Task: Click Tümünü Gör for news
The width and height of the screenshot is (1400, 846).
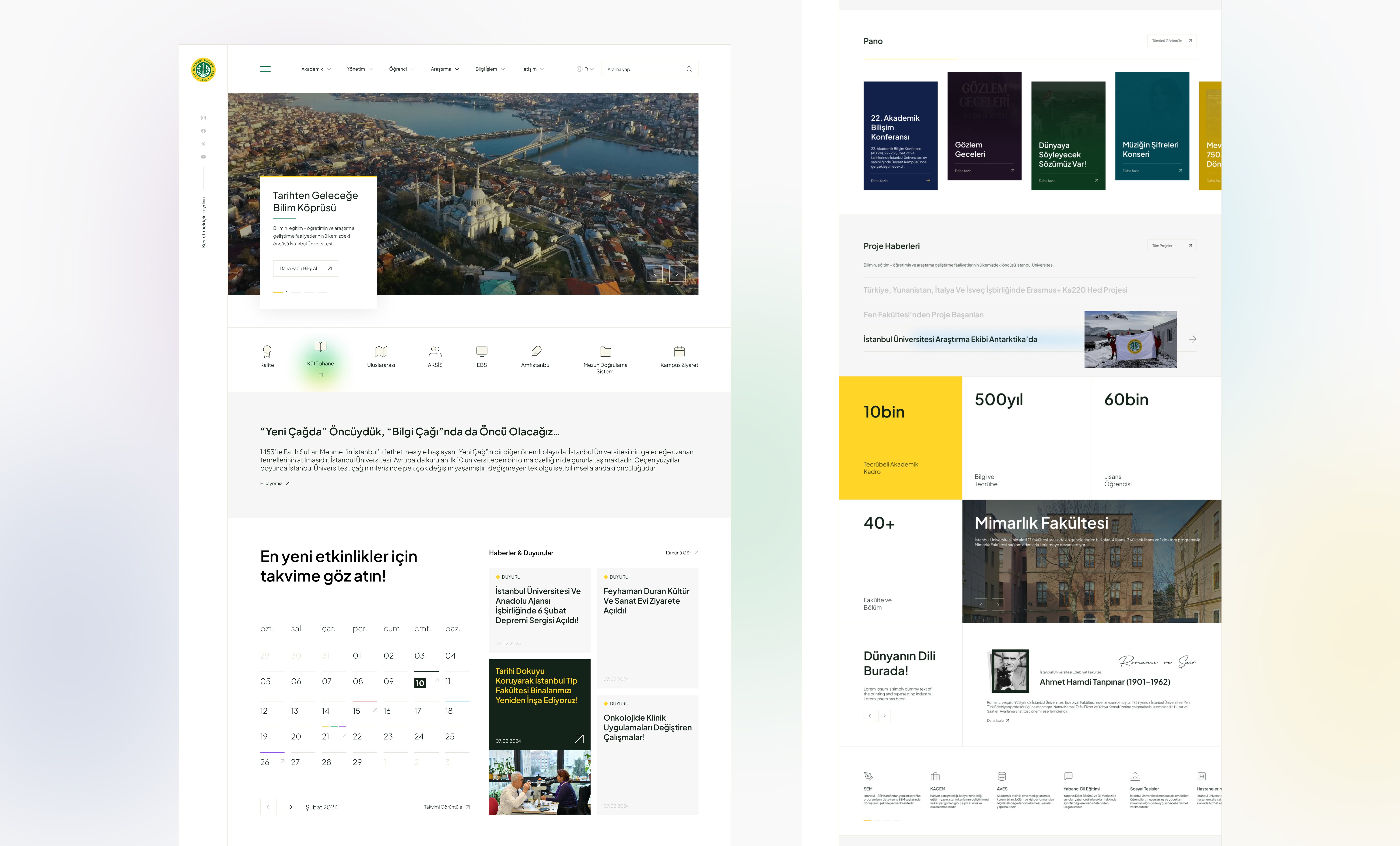Action: tap(682, 553)
